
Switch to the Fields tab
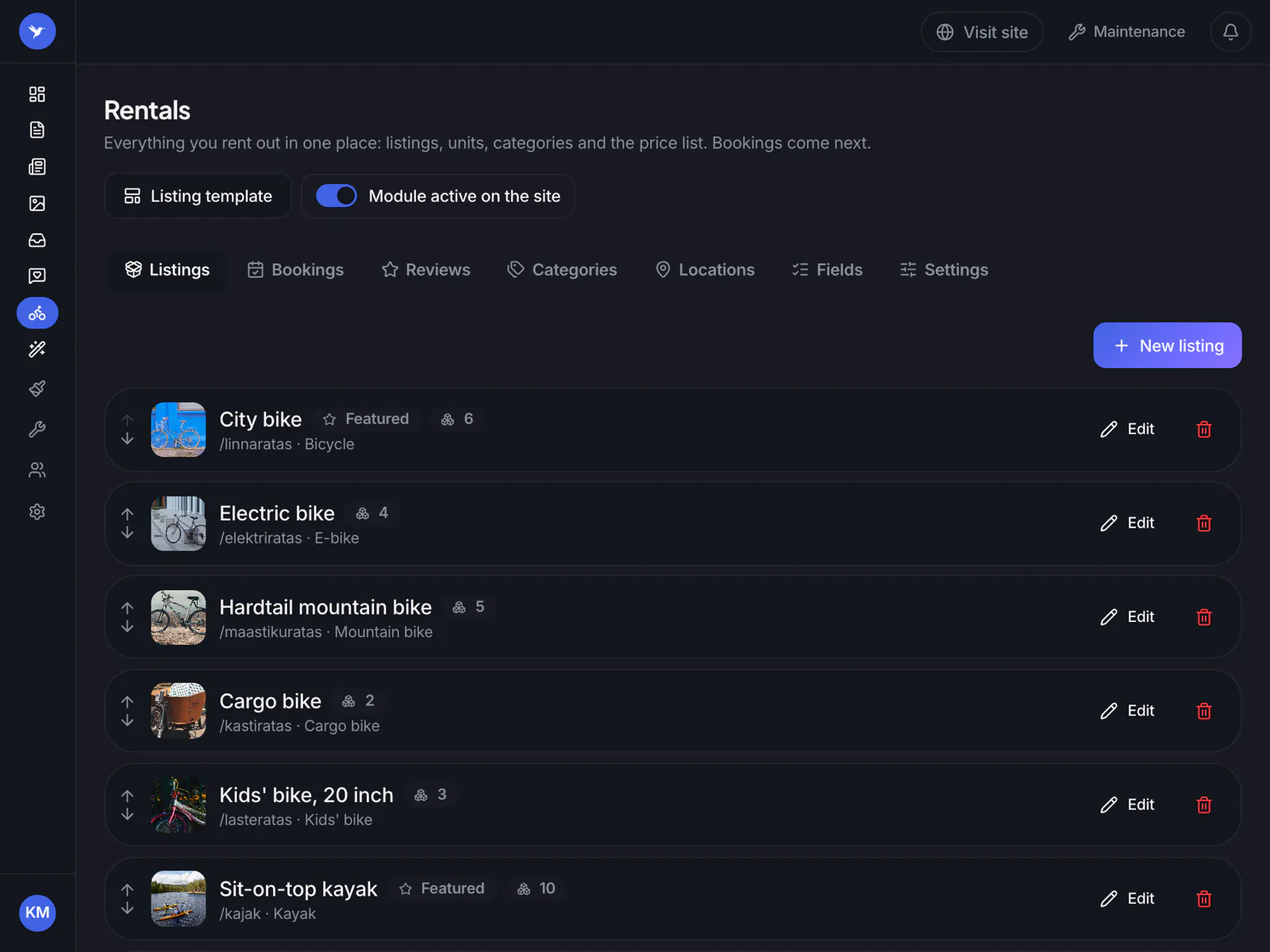(827, 270)
